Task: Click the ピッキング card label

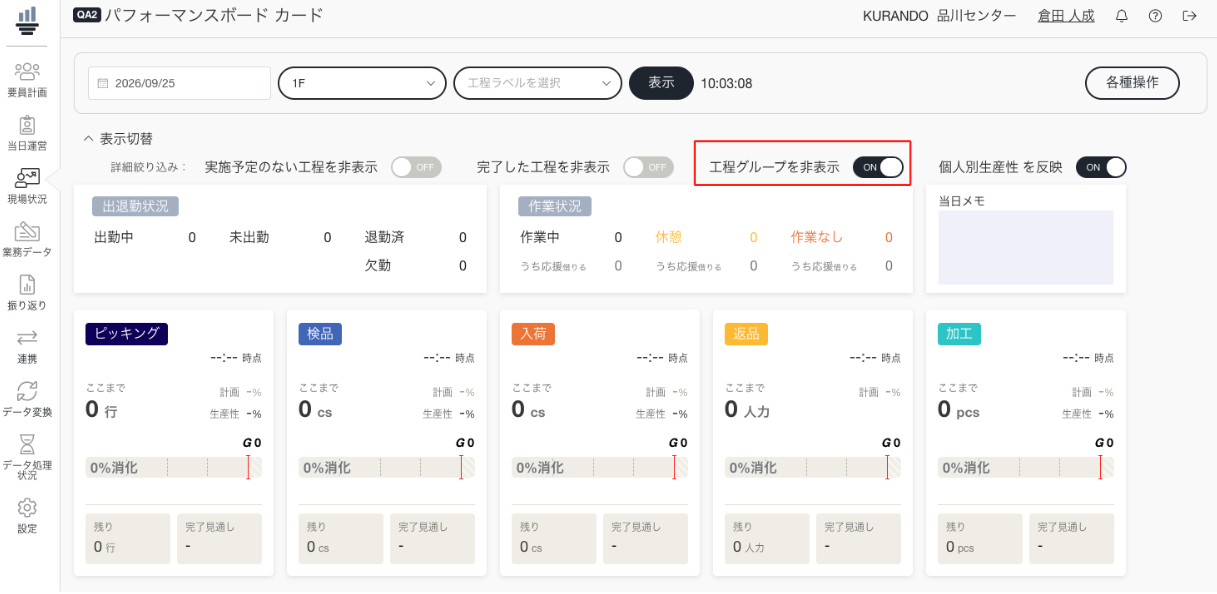Action: pos(127,334)
